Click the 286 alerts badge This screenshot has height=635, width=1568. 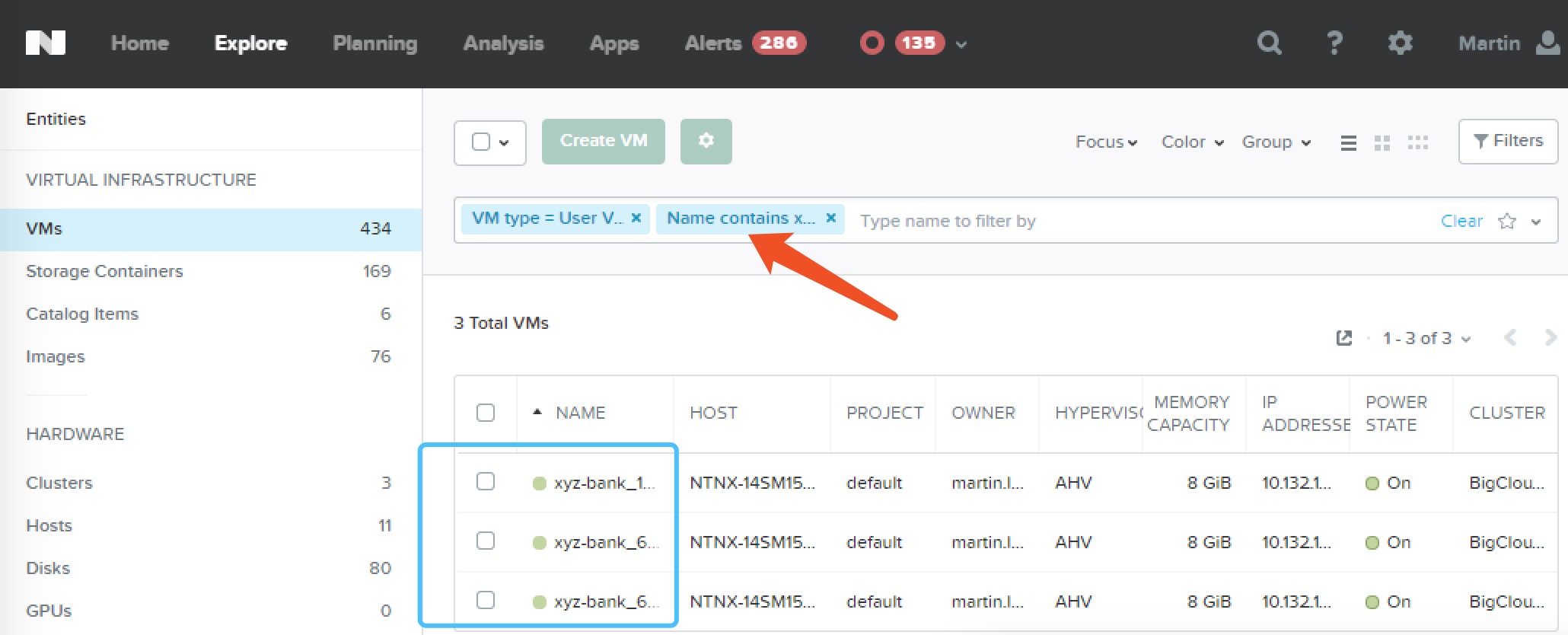(779, 43)
